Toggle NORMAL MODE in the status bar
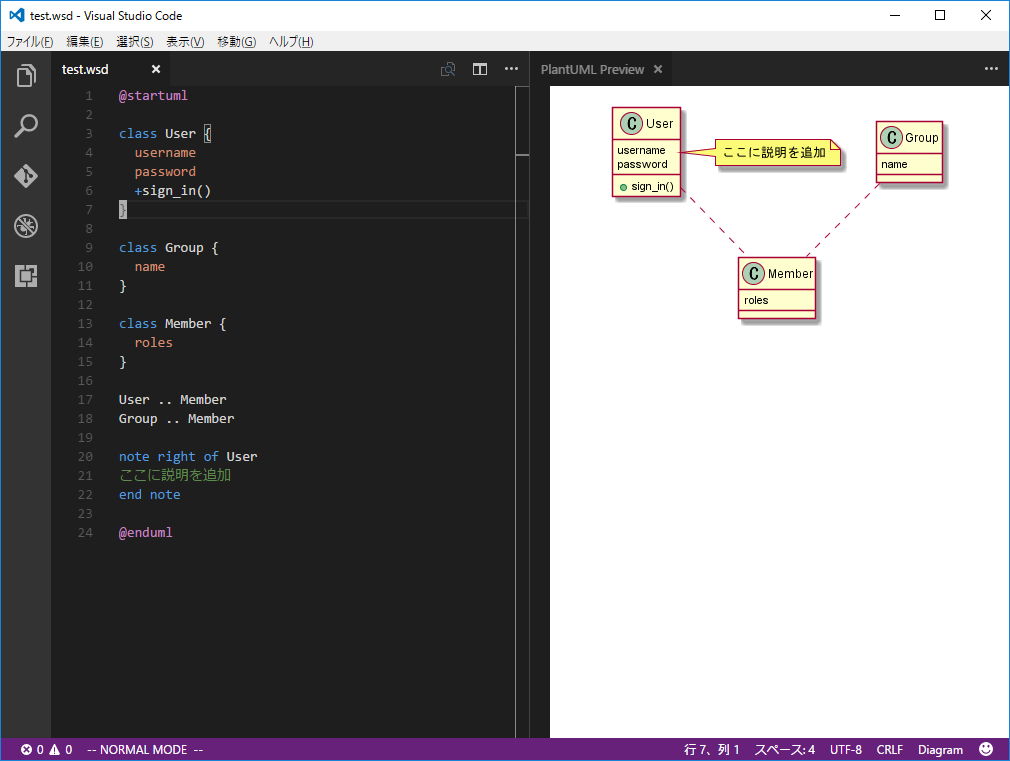The width and height of the screenshot is (1010, 761). (144, 749)
